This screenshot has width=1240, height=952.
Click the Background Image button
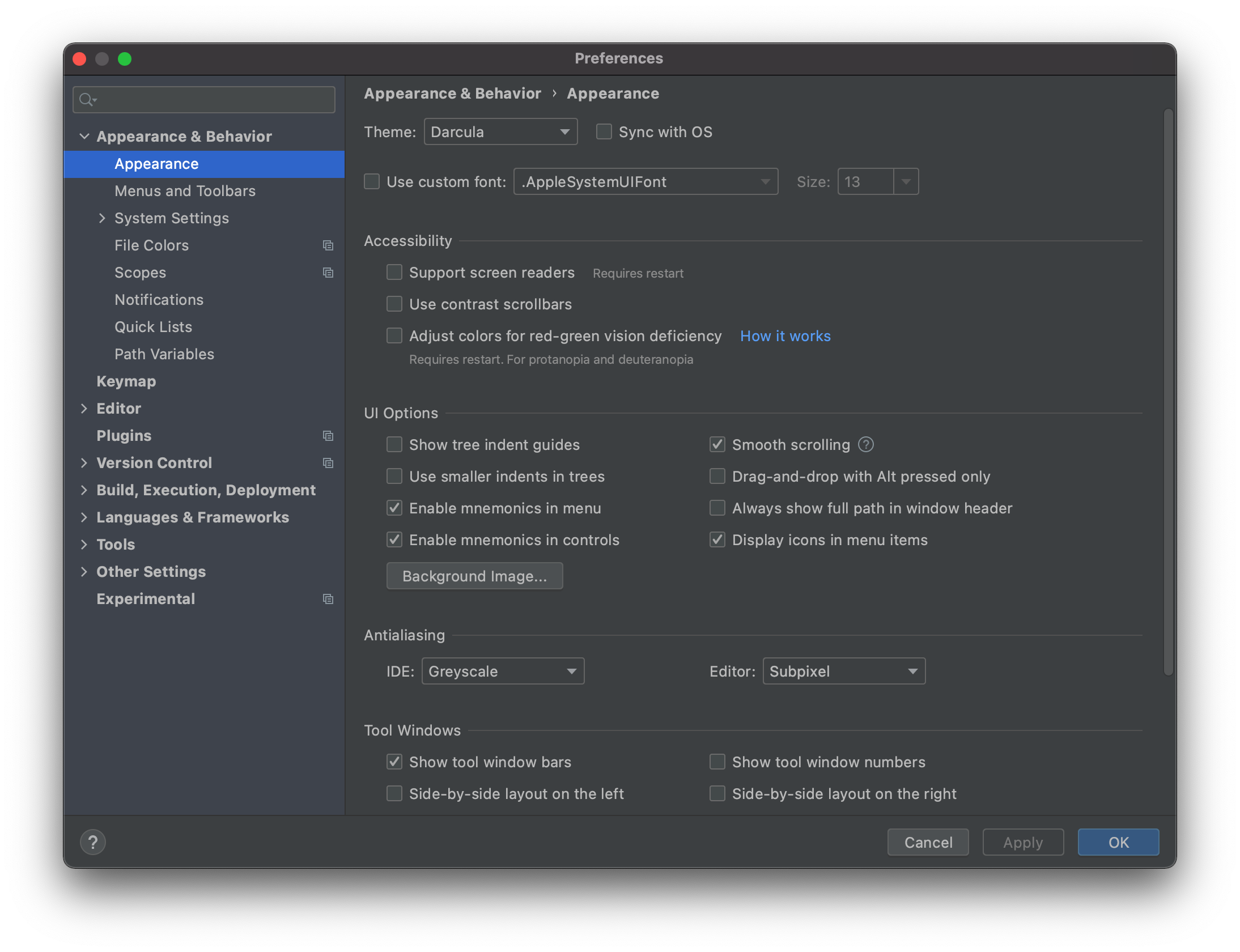[x=475, y=575]
